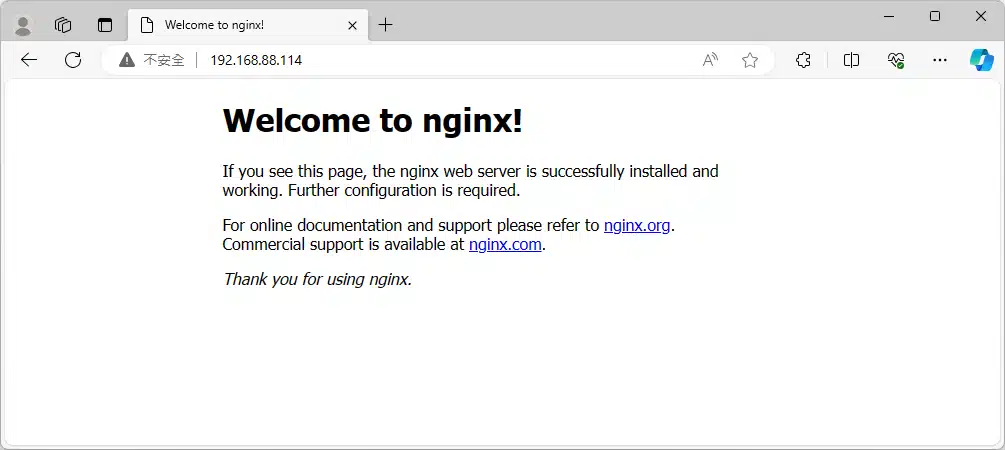1005x450 pixels.
Task: Refresh the page with reload icon
Action: pos(73,60)
